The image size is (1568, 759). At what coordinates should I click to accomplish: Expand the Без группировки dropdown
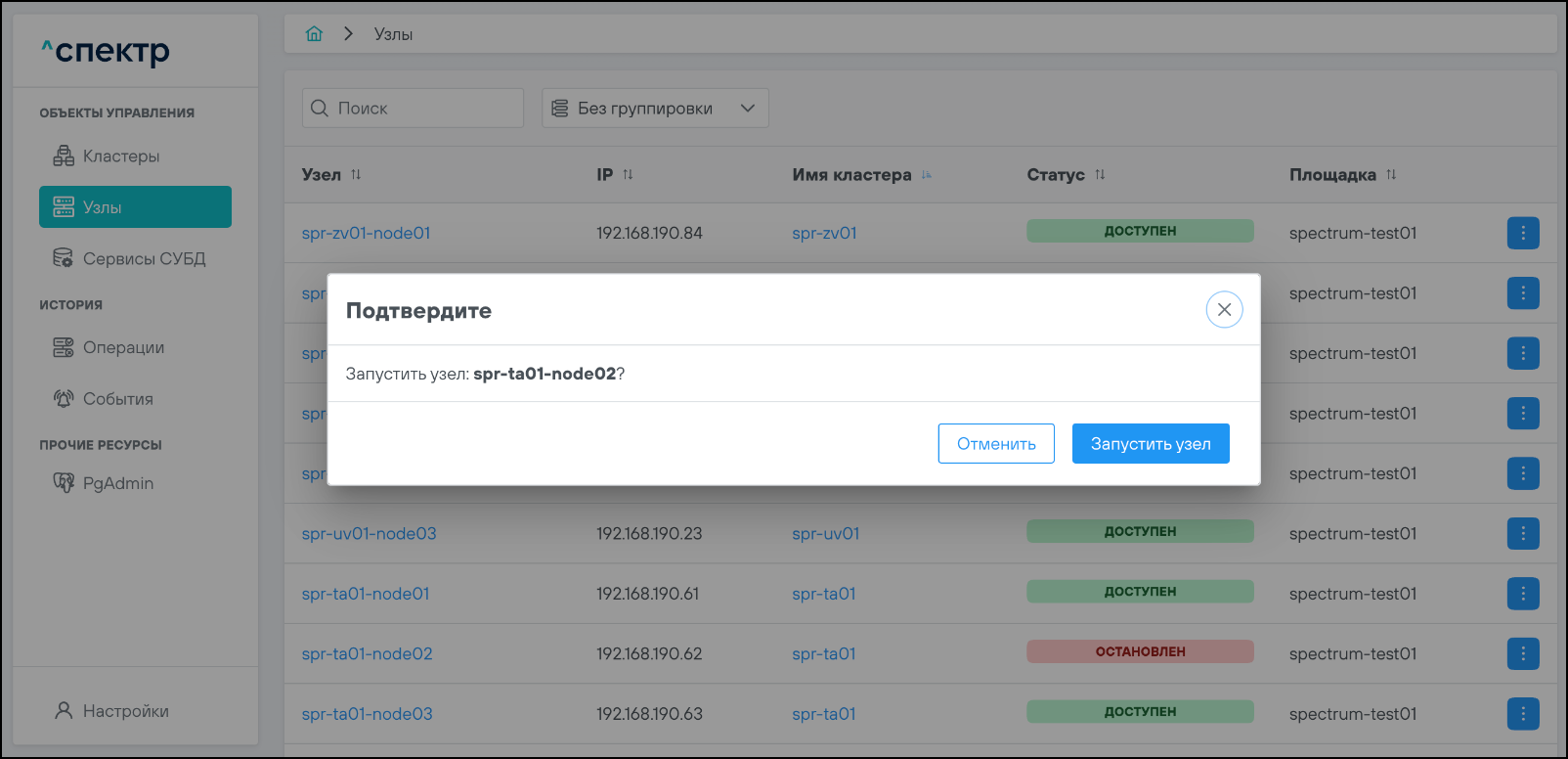point(655,109)
